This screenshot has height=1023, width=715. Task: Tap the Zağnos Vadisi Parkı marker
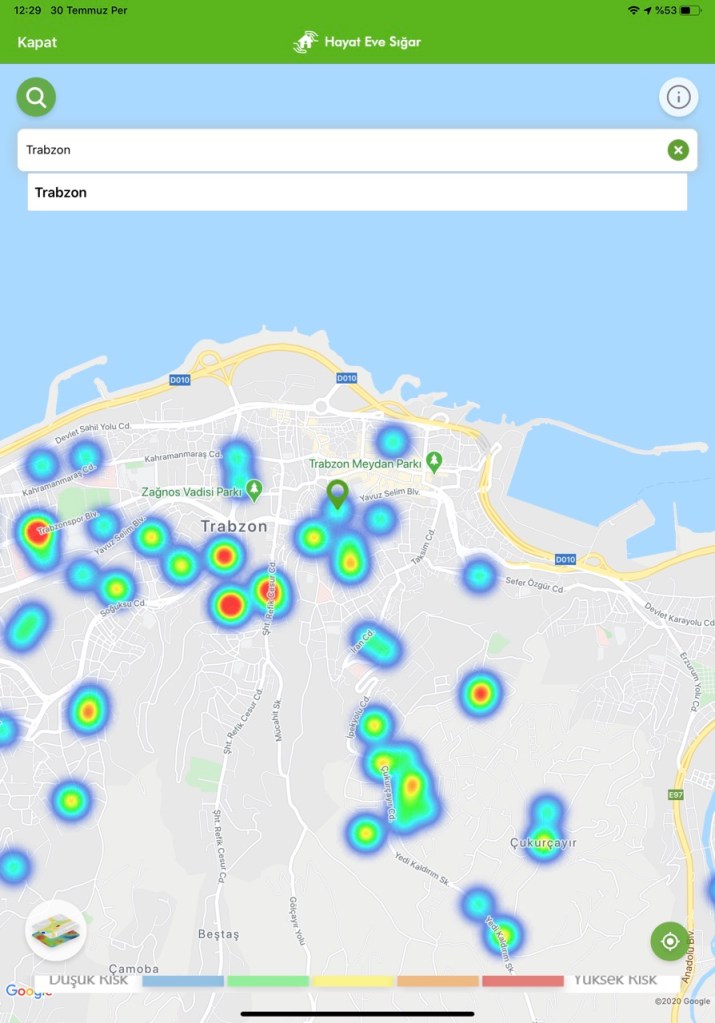click(x=254, y=489)
